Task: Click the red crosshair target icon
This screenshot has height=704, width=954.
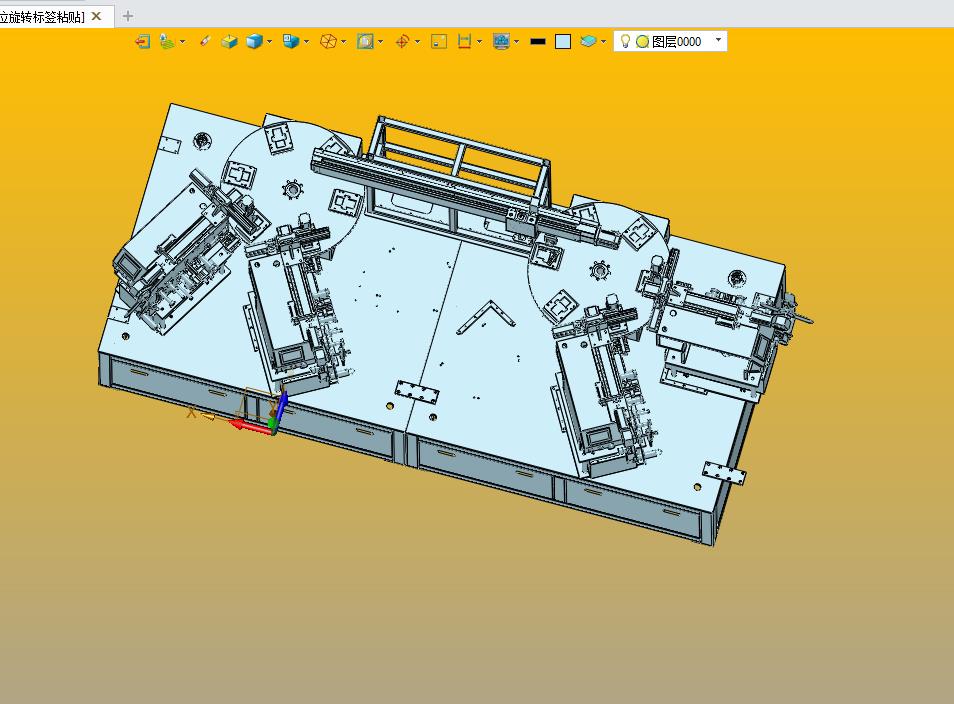Action: 402,41
